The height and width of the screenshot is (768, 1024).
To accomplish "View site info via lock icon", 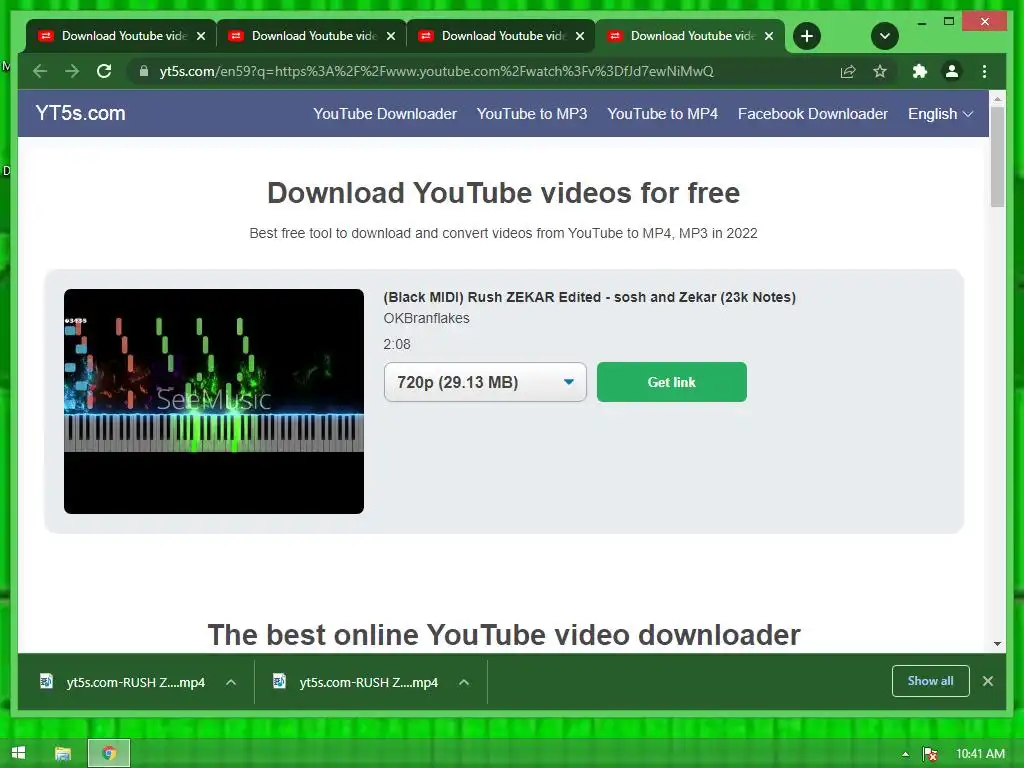I will click(x=144, y=71).
